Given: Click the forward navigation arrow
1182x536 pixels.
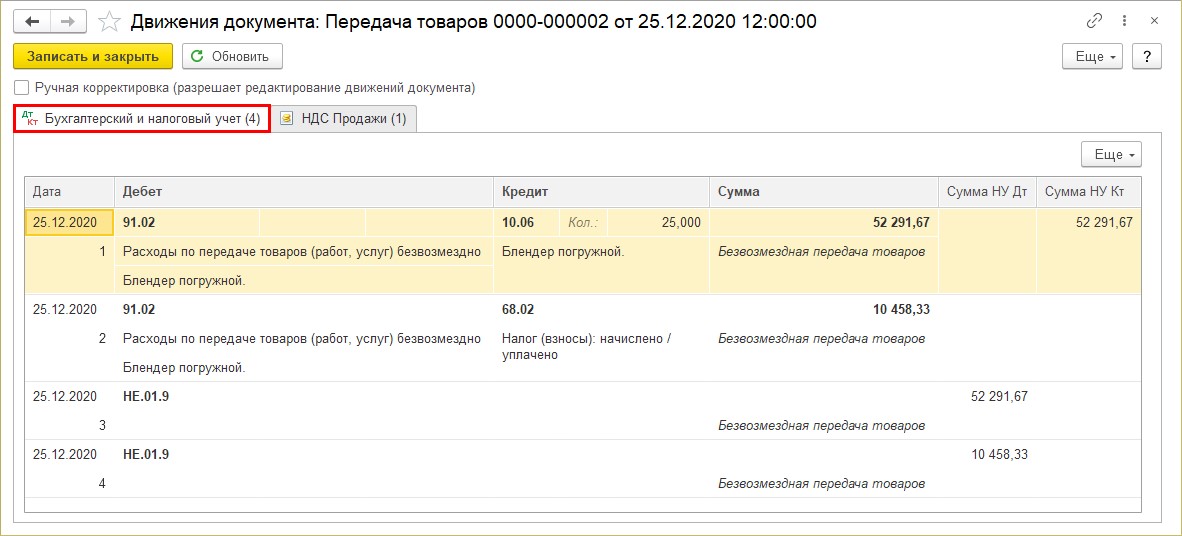Looking at the screenshot, I should [x=67, y=21].
